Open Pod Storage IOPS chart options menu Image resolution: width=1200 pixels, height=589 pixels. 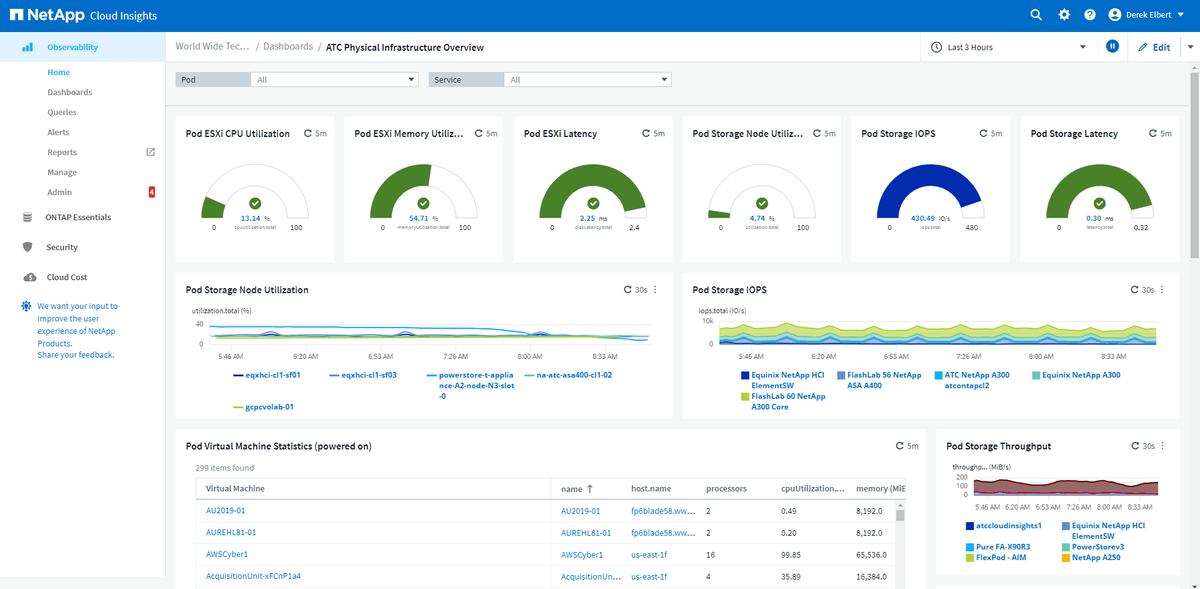[x=1161, y=290]
